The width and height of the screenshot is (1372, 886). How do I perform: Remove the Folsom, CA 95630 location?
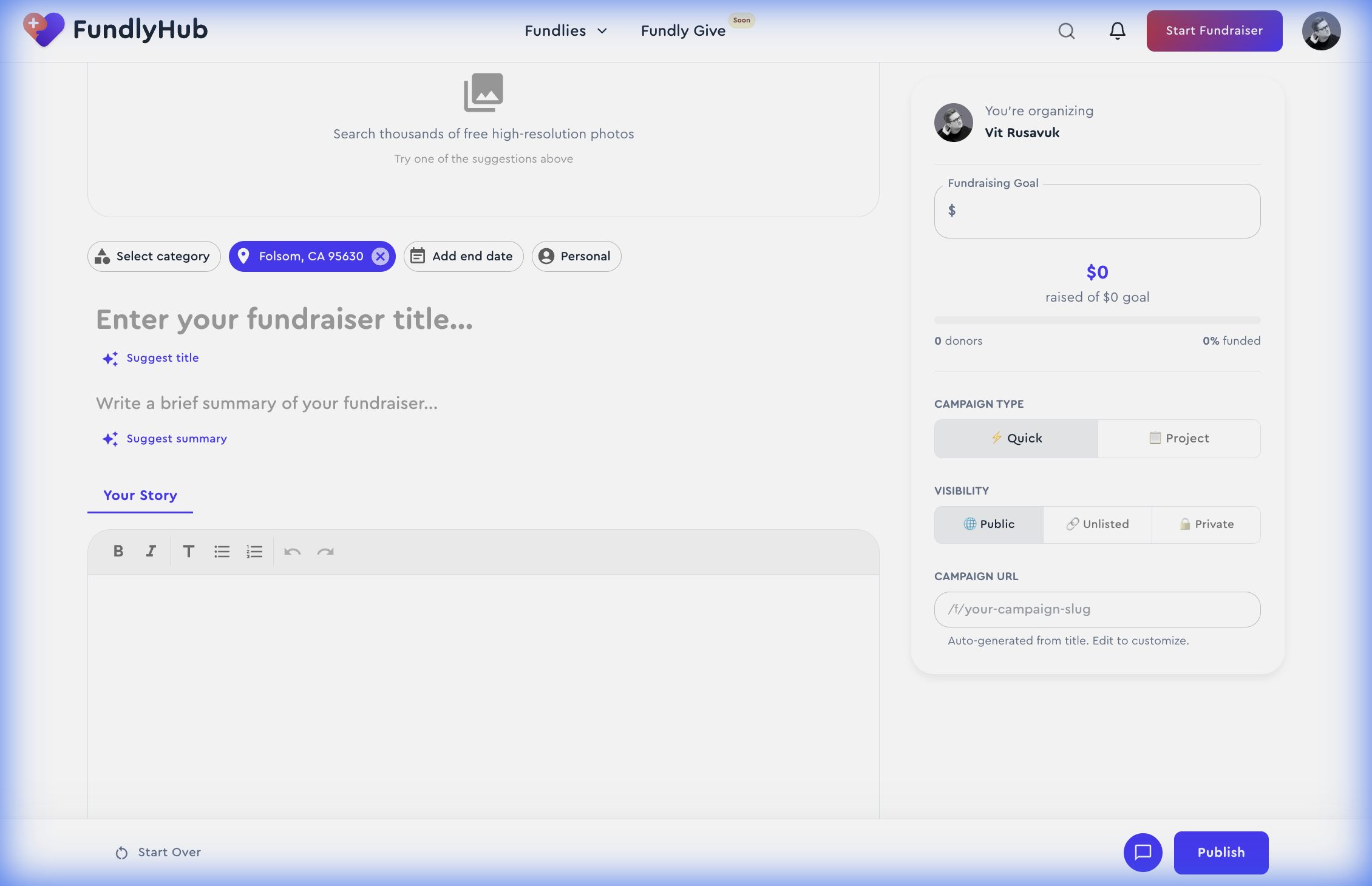coord(380,256)
